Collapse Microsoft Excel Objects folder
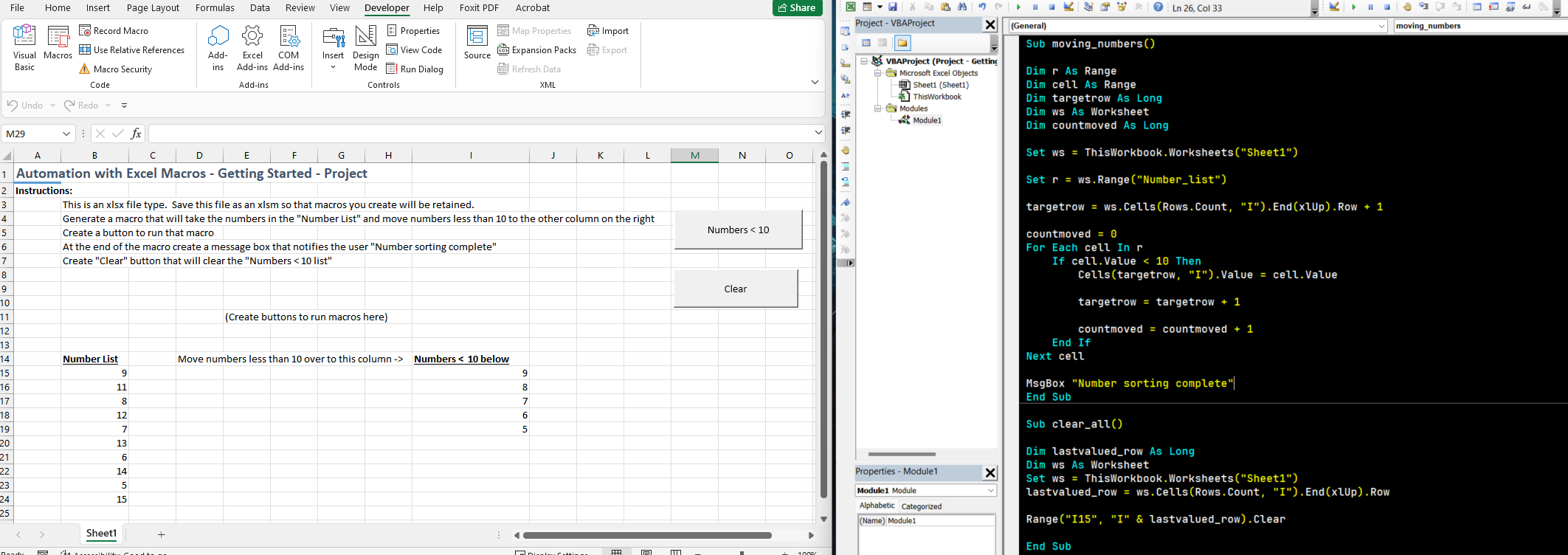This screenshot has height=555, width=1568. pos(878,73)
